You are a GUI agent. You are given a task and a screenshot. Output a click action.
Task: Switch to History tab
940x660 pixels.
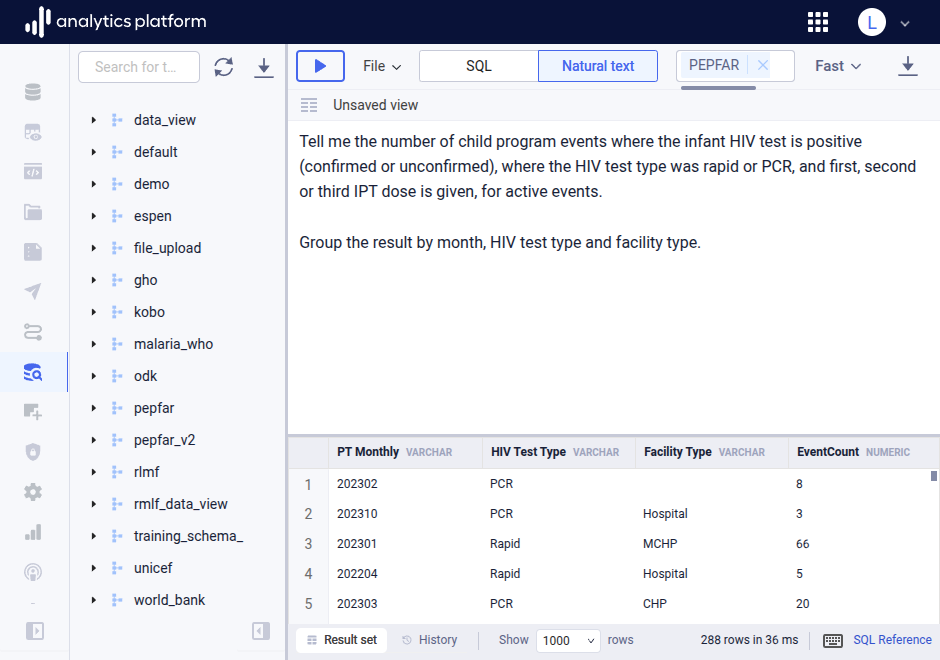429,640
